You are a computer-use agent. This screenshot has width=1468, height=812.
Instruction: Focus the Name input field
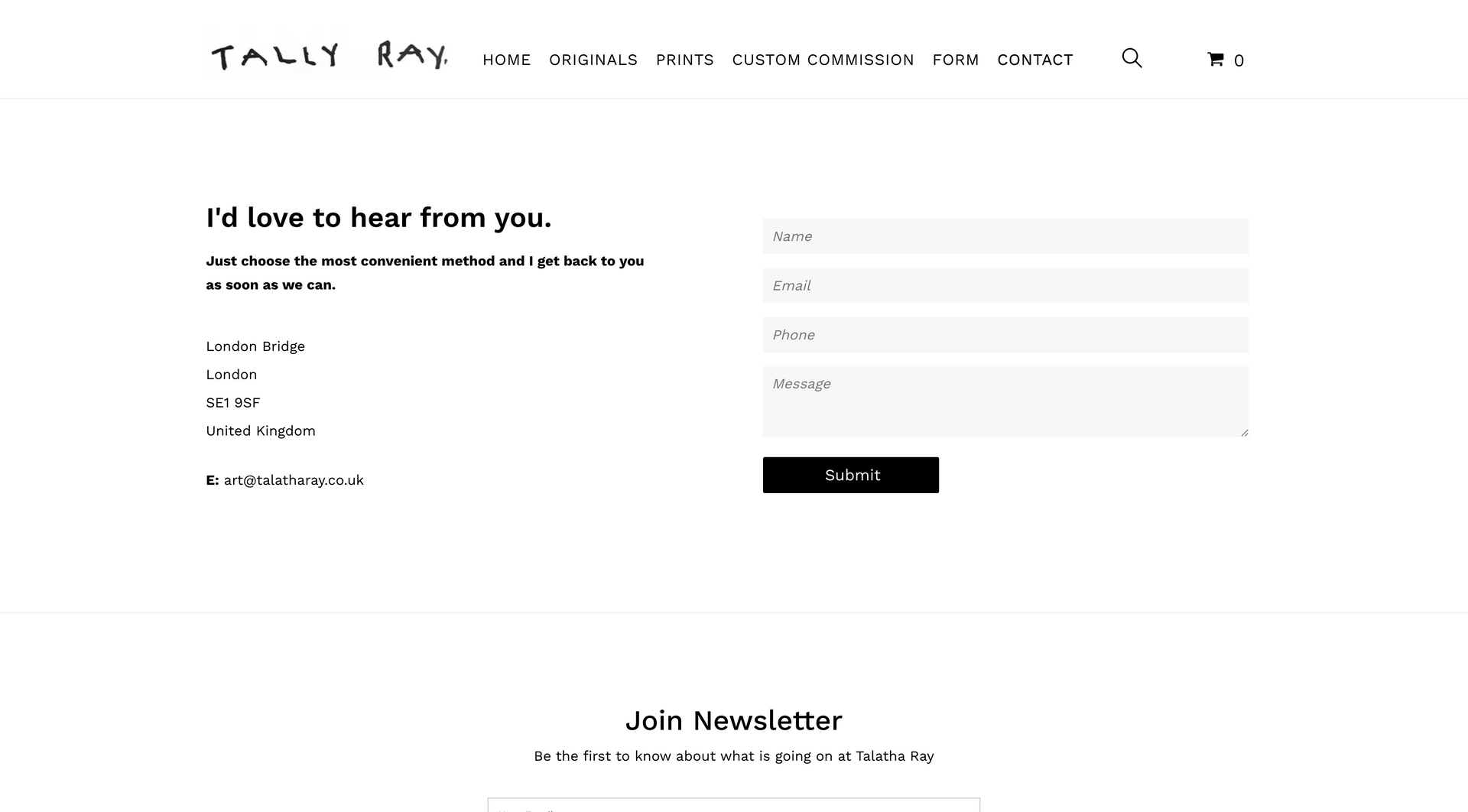point(1005,236)
